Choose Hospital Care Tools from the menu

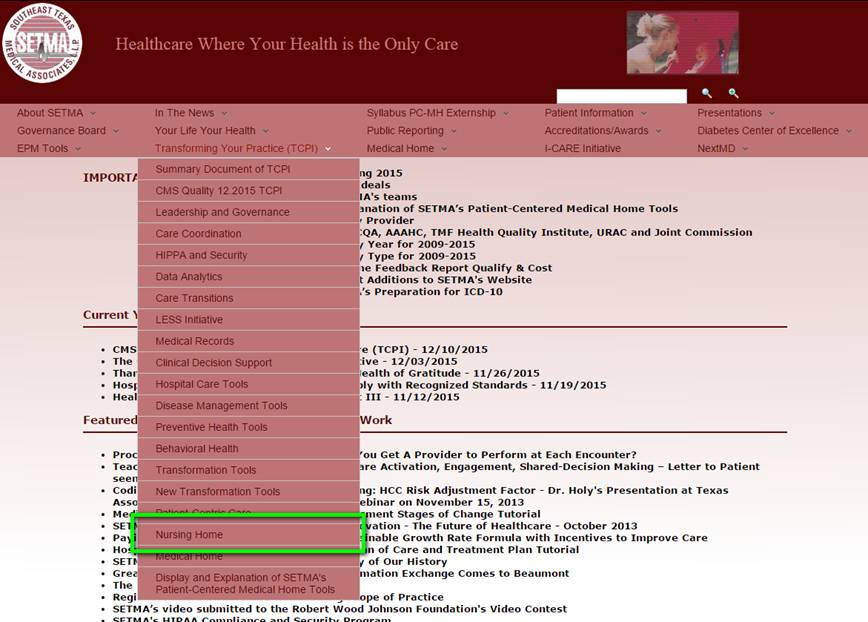coord(249,385)
